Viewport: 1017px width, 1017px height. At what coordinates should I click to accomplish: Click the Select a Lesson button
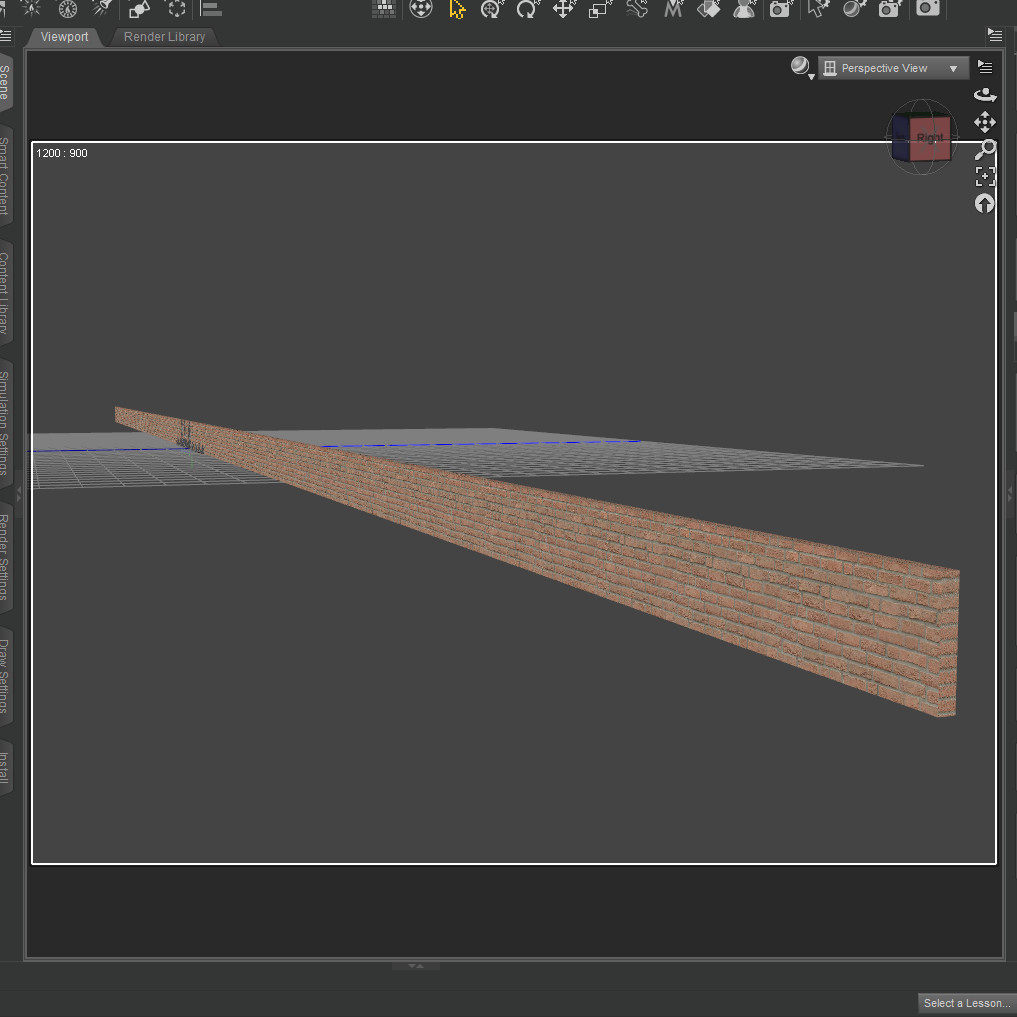[966, 1003]
